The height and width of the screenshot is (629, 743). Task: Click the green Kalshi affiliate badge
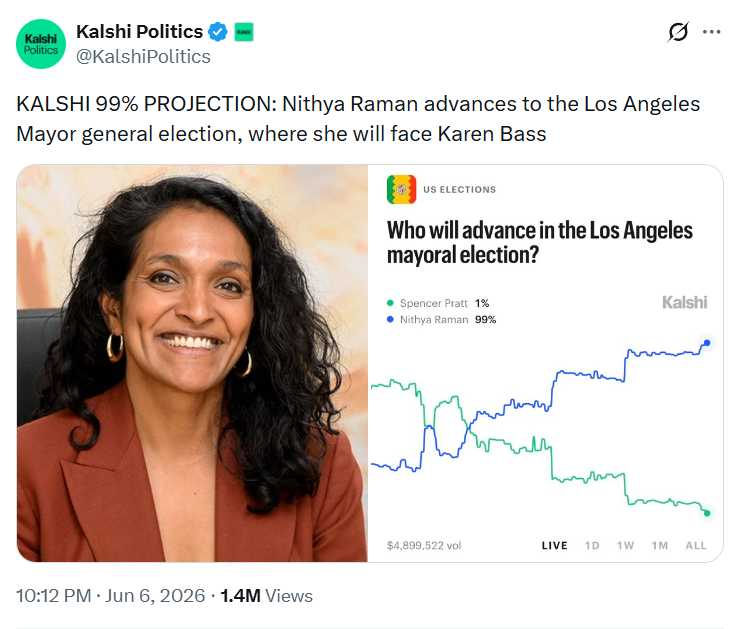(244, 32)
